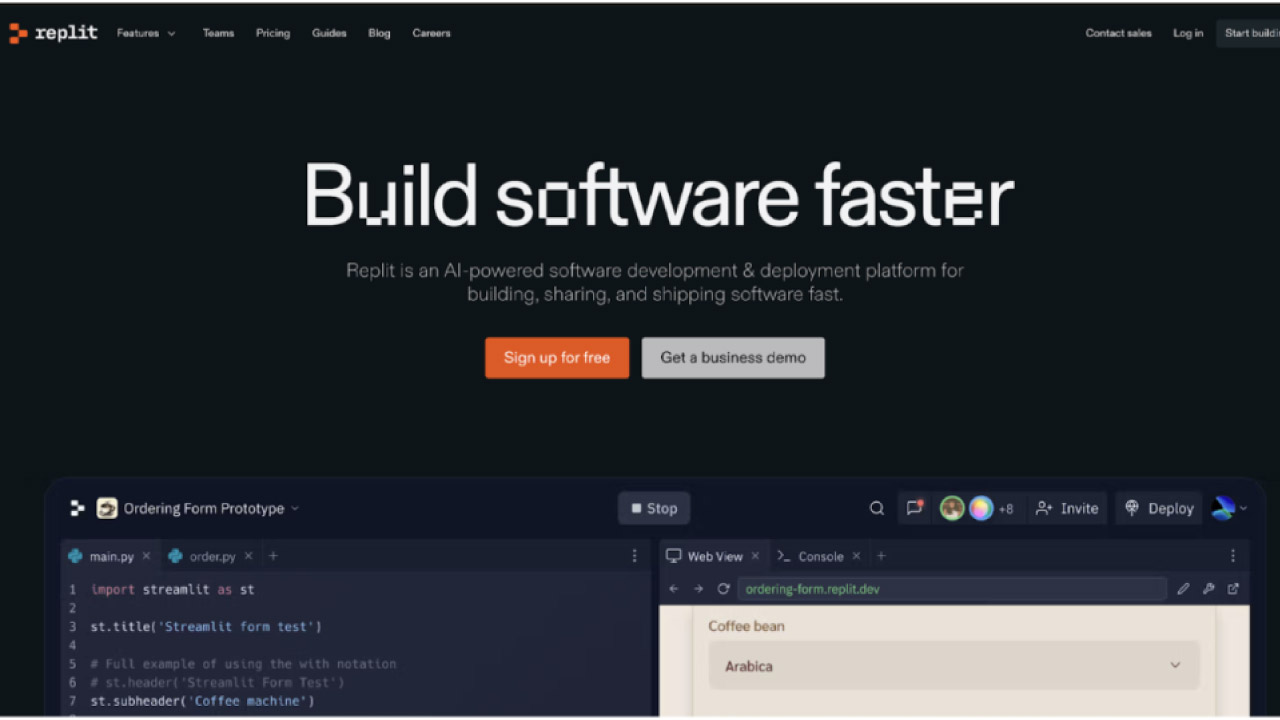Click the webview back arrow
The height and width of the screenshot is (720, 1280).
674,589
